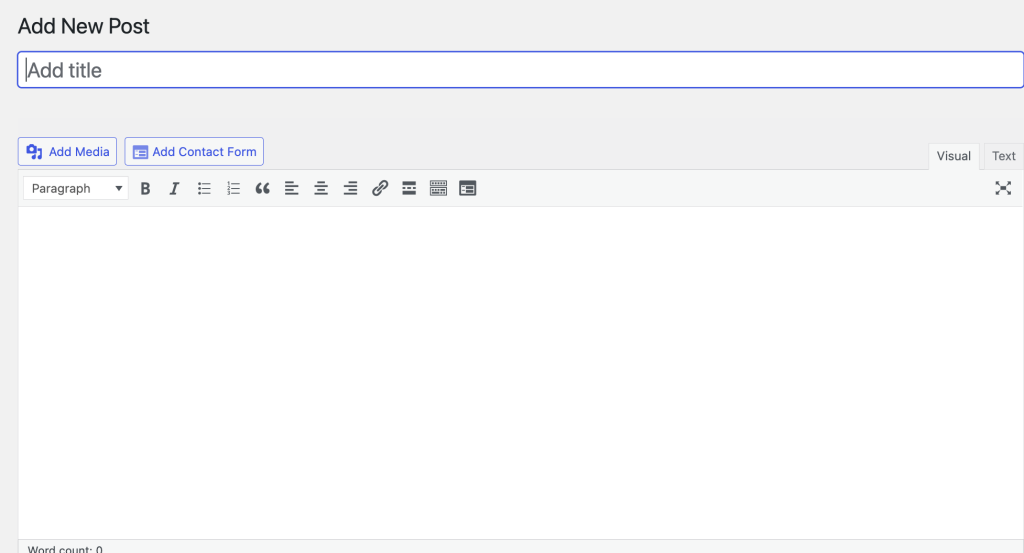Align text to the left

(292, 188)
